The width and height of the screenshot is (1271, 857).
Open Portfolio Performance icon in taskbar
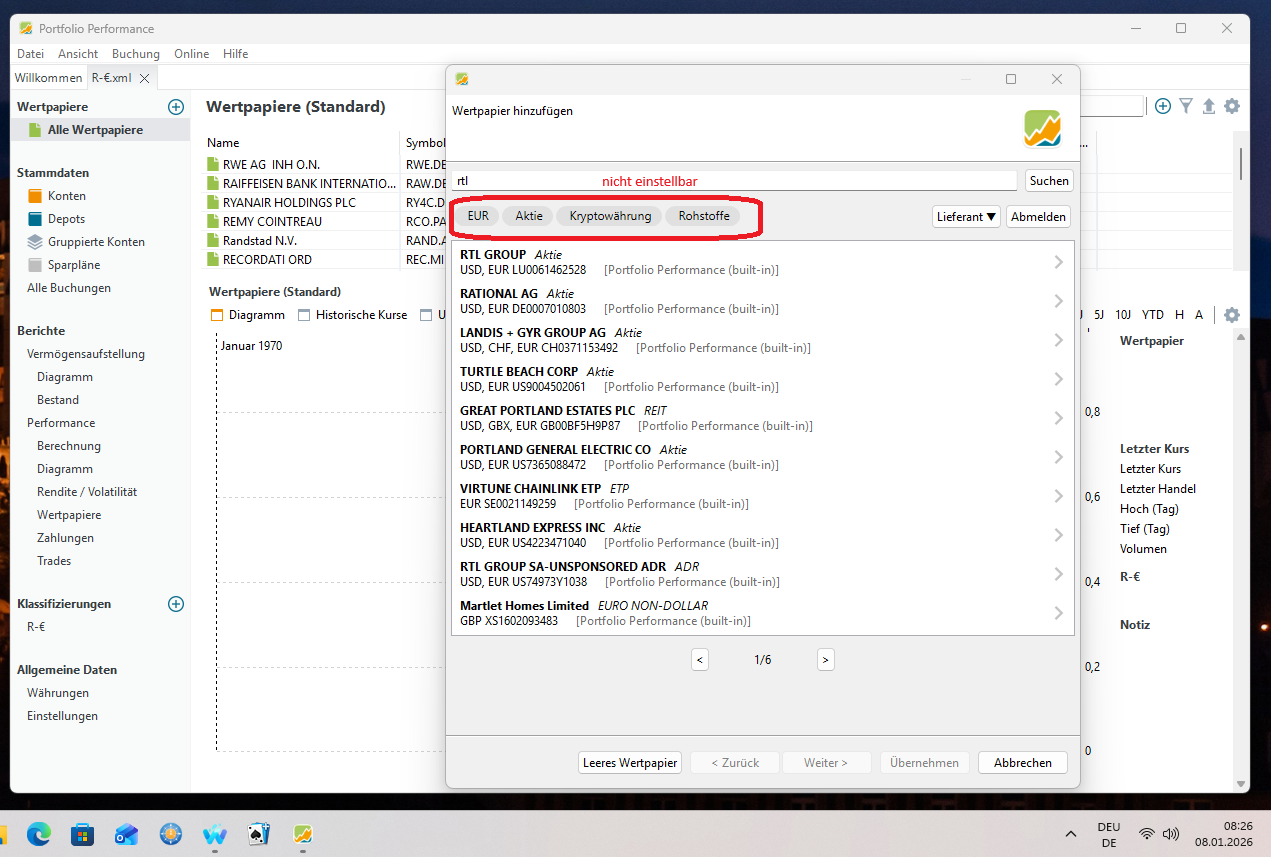point(303,833)
